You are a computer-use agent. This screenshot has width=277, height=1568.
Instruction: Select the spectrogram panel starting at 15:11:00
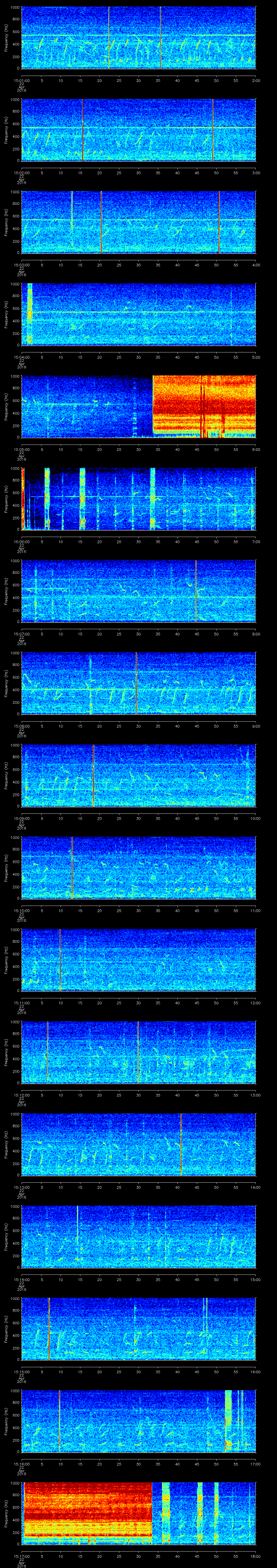coord(139,960)
